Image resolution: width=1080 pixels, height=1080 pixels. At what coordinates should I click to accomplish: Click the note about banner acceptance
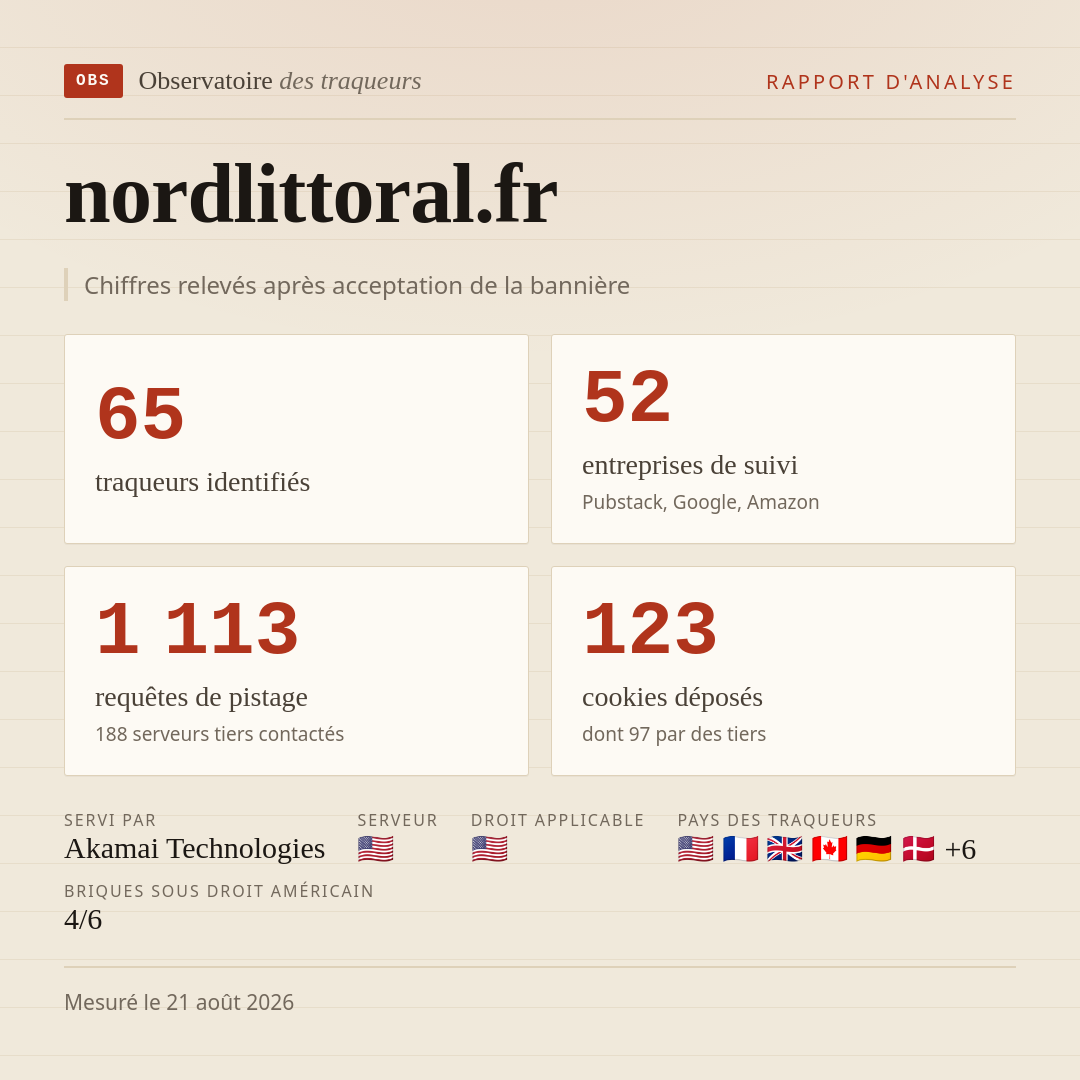pos(357,285)
